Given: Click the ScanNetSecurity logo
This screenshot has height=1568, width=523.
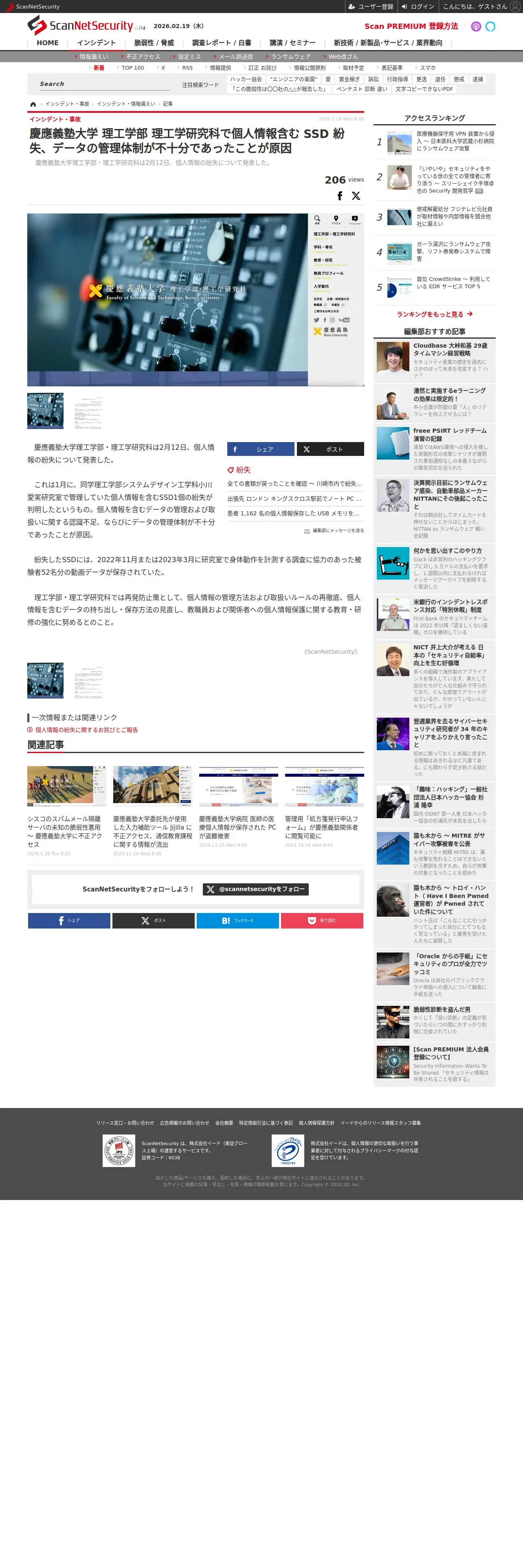Looking at the screenshot, I should [x=80, y=26].
